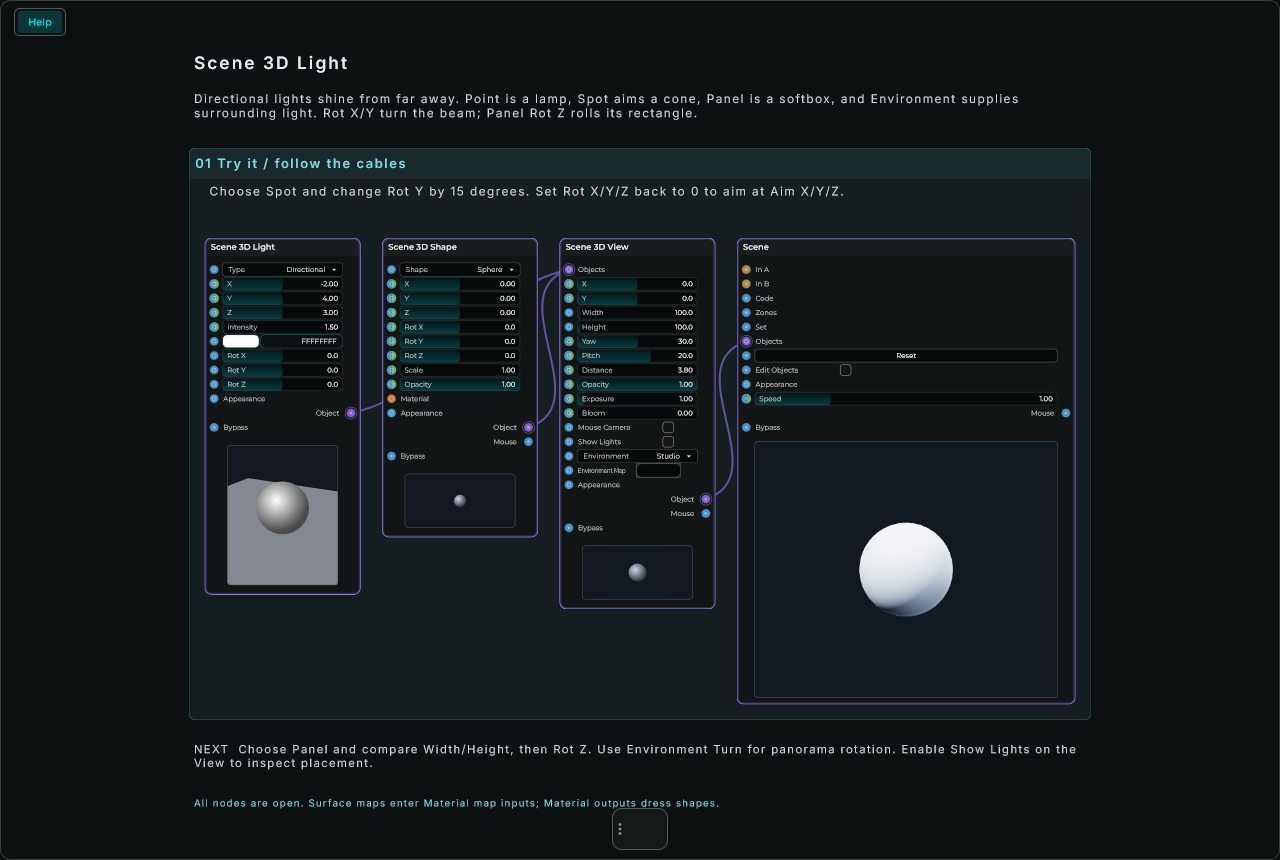1280x860 pixels.
Task: Open the light Type dropdown showing Directional
Action: [x=282, y=270]
